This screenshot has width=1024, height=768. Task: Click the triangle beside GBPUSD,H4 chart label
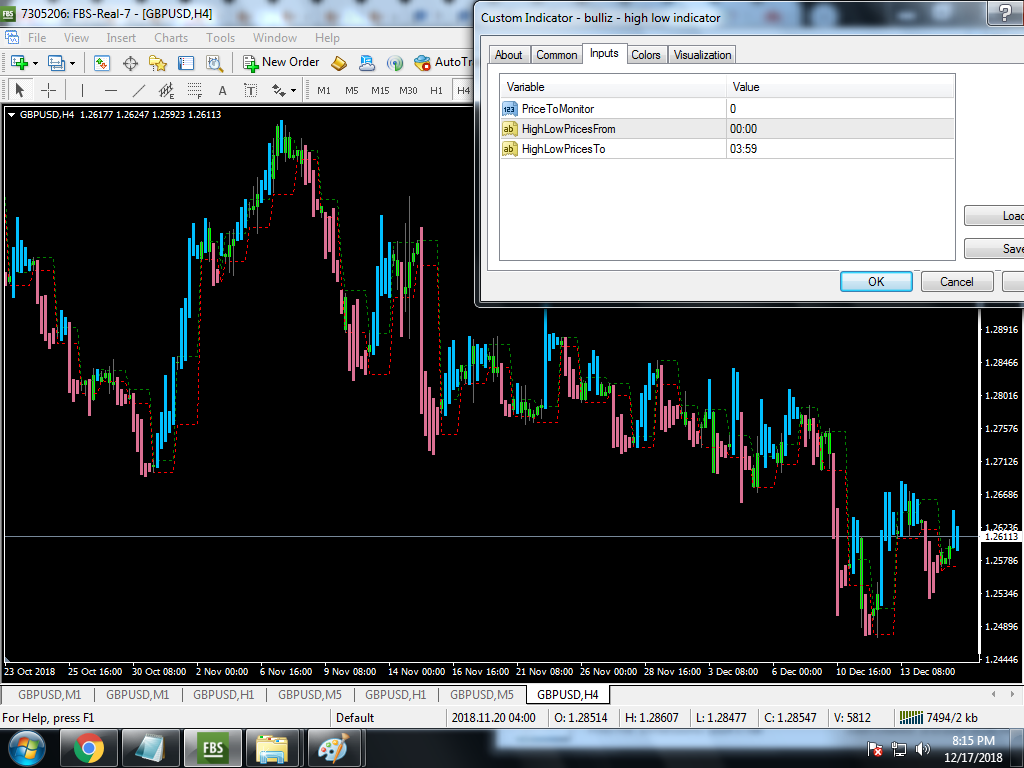12,115
